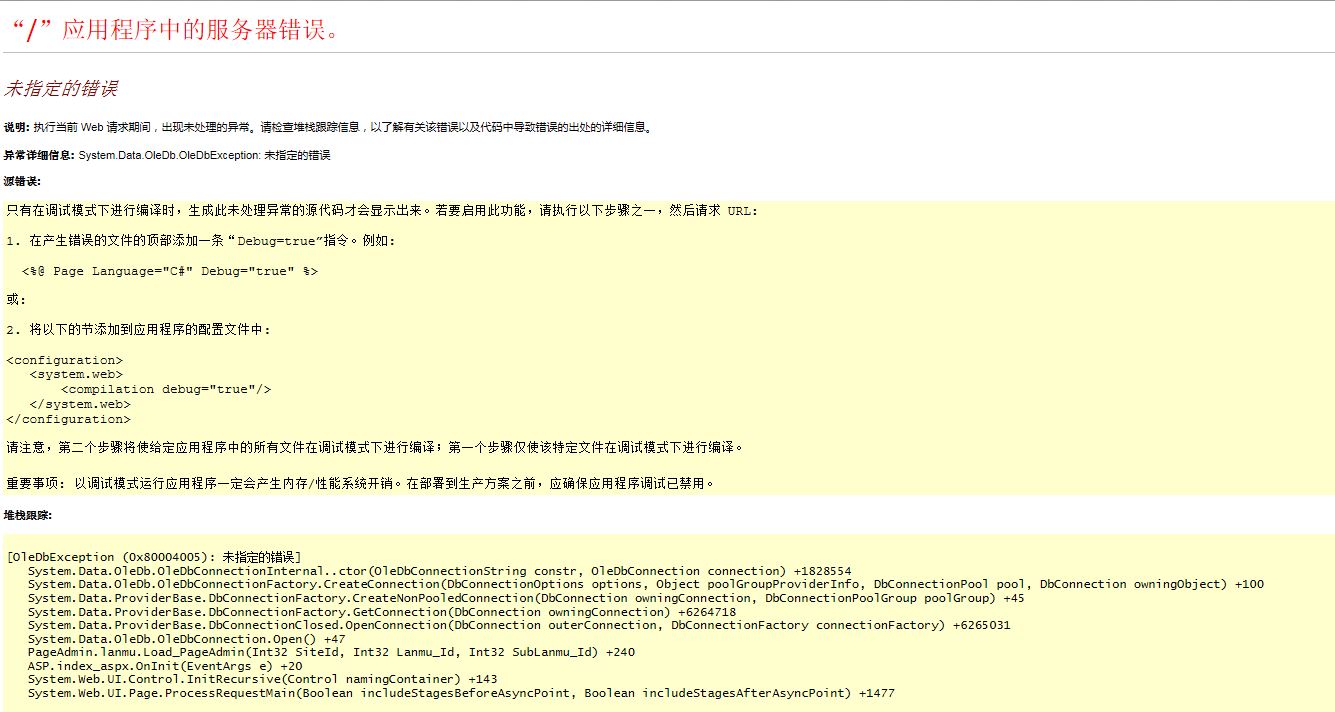The width and height of the screenshot is (1335, 712).
Task: Click the Page.ProcessRequestMain stack trace line
Action: pyautogui.click(x=460, y=693)
